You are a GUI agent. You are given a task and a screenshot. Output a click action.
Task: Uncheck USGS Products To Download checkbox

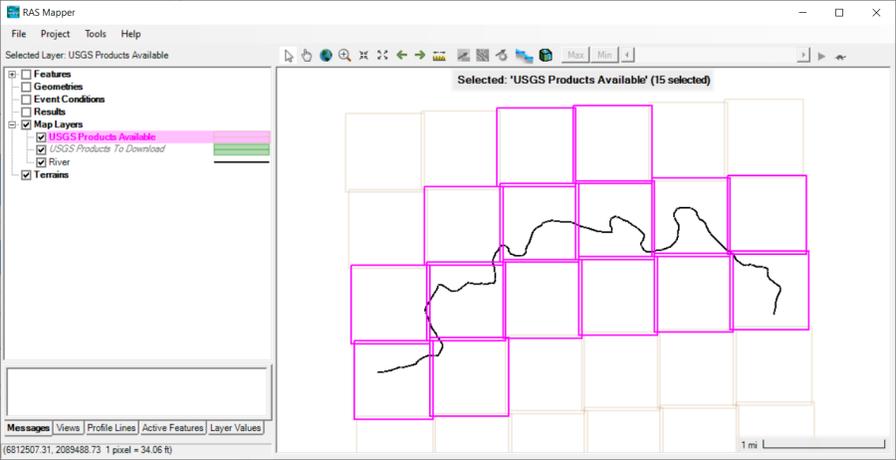(x=41, y=150)
